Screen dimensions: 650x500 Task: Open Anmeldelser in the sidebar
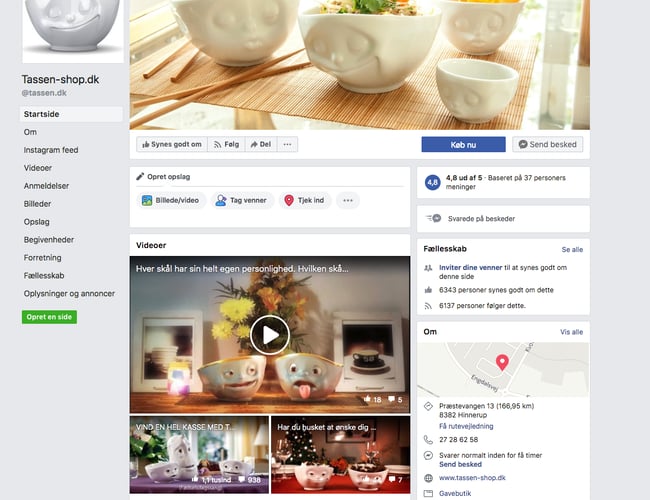46,186
